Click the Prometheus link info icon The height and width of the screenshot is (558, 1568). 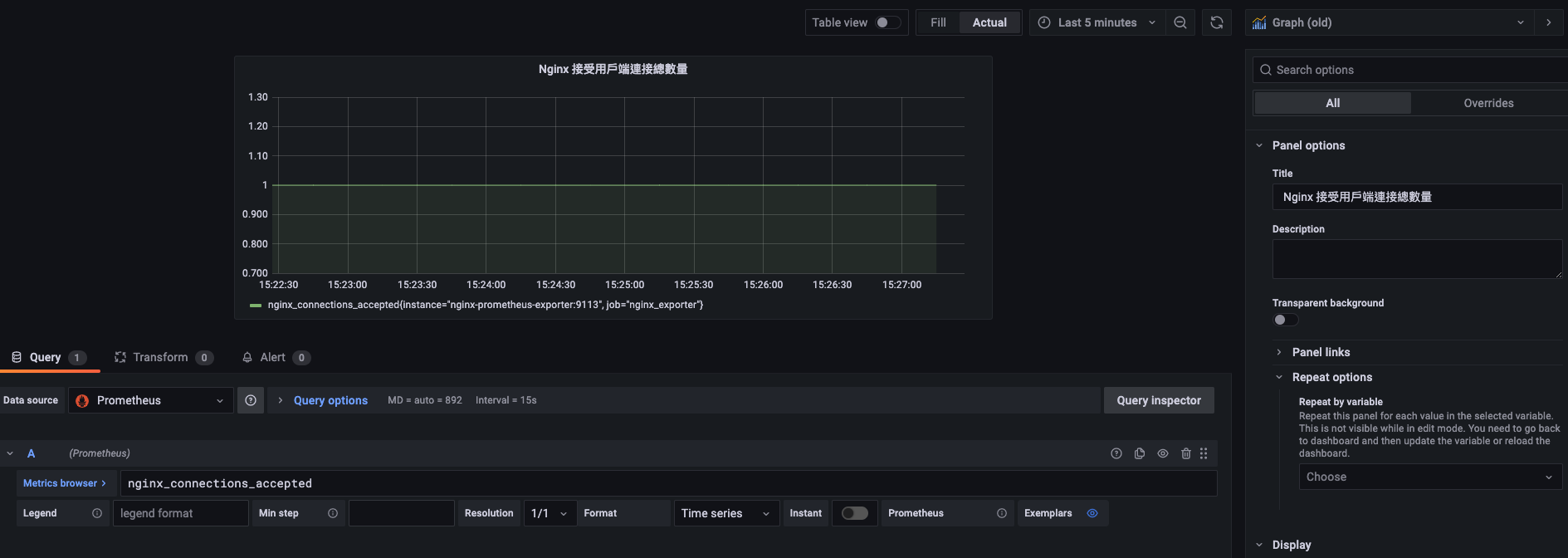[x=1002, y=513]
